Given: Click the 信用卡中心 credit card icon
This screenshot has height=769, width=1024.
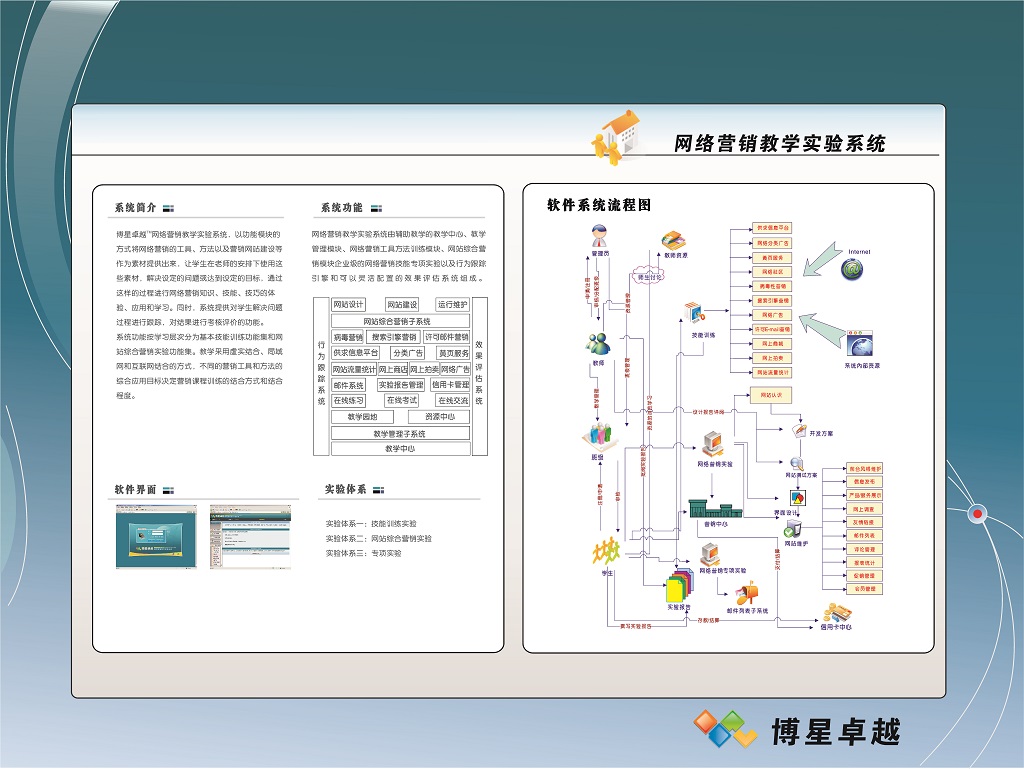Looking at the screenshot, I should point(836,612).
